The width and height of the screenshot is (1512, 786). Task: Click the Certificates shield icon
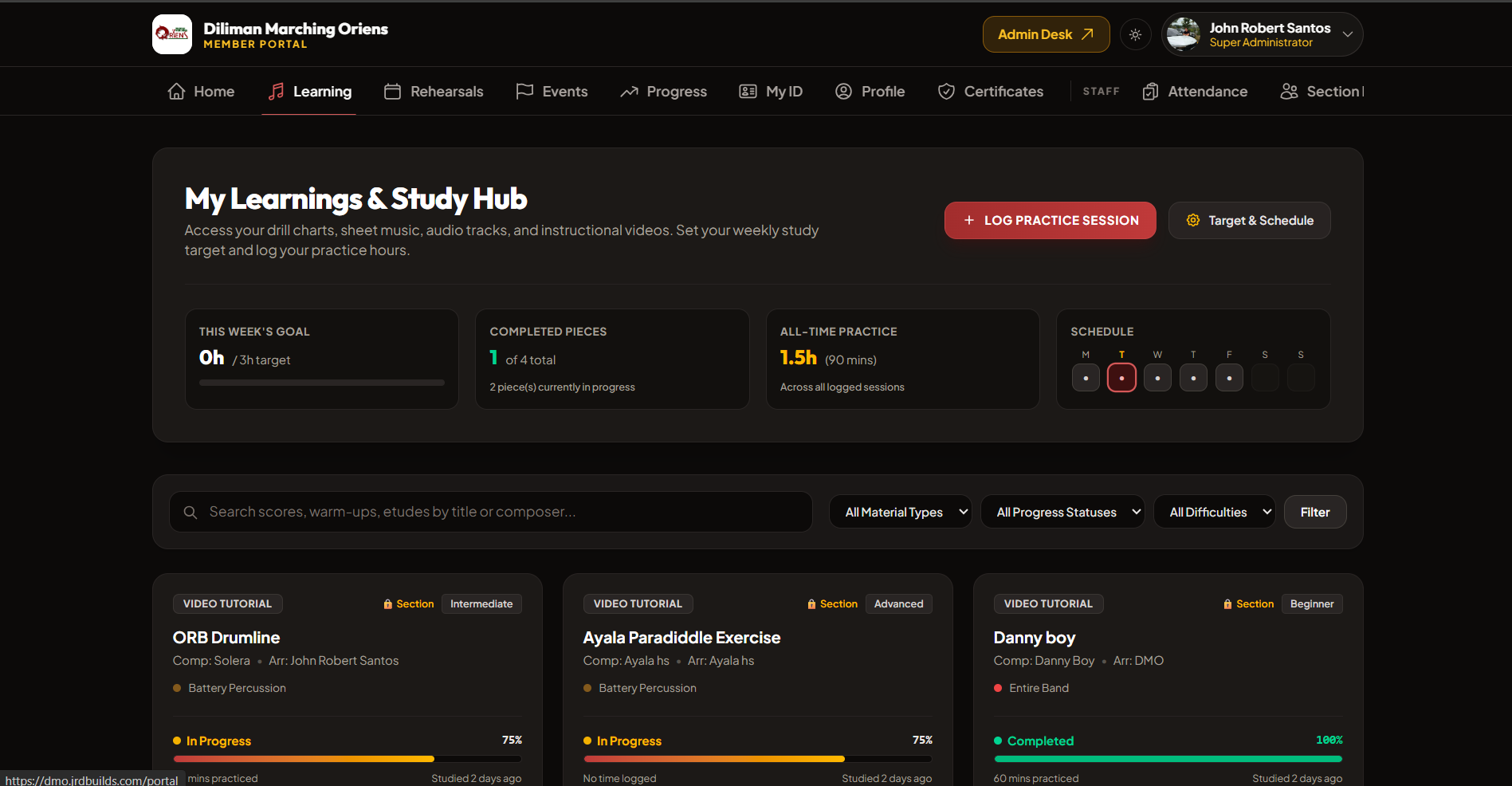click(x=946, y=91)
